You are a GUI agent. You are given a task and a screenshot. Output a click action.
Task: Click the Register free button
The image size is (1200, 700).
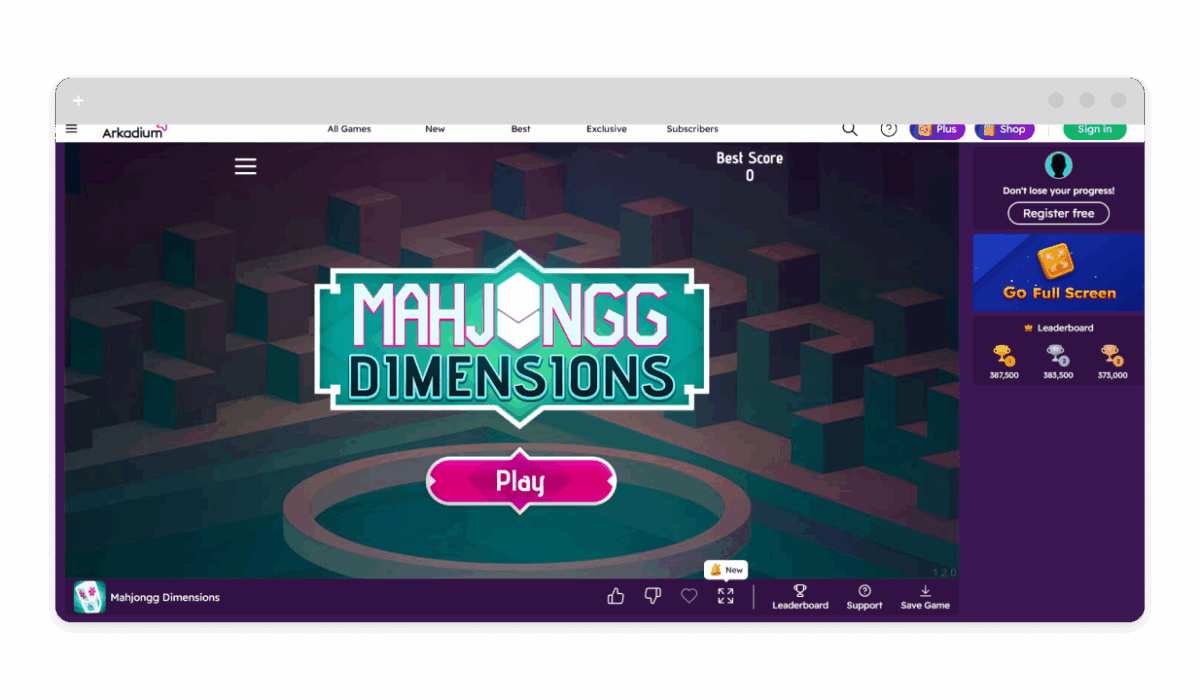click(1058, 213)
